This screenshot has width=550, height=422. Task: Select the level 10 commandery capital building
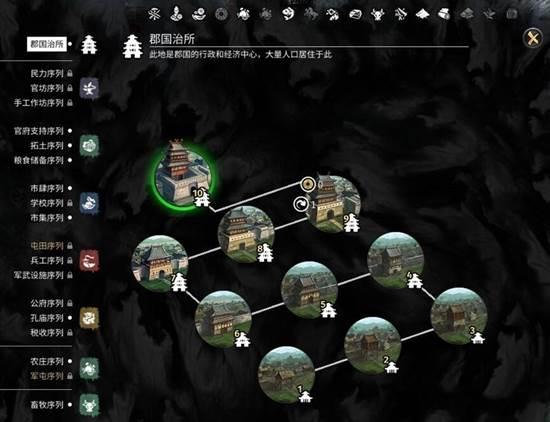click(x=183, y=175)
